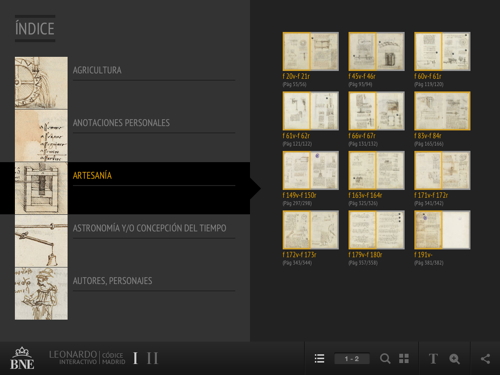The height and width of the screenshot is (375, 500).
Task: Click the f 179v-f 180r caption link
Action: pyautogui.click(x=365, y=255)
